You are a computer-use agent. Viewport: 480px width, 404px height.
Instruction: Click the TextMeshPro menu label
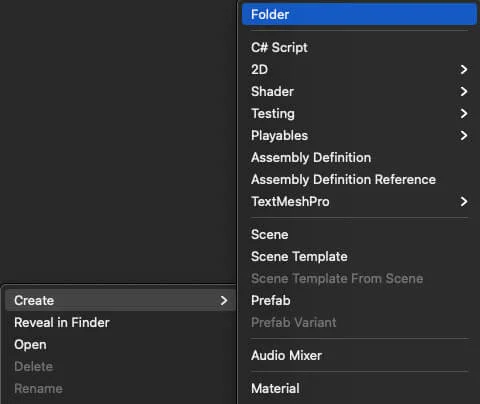click(290, 201)
